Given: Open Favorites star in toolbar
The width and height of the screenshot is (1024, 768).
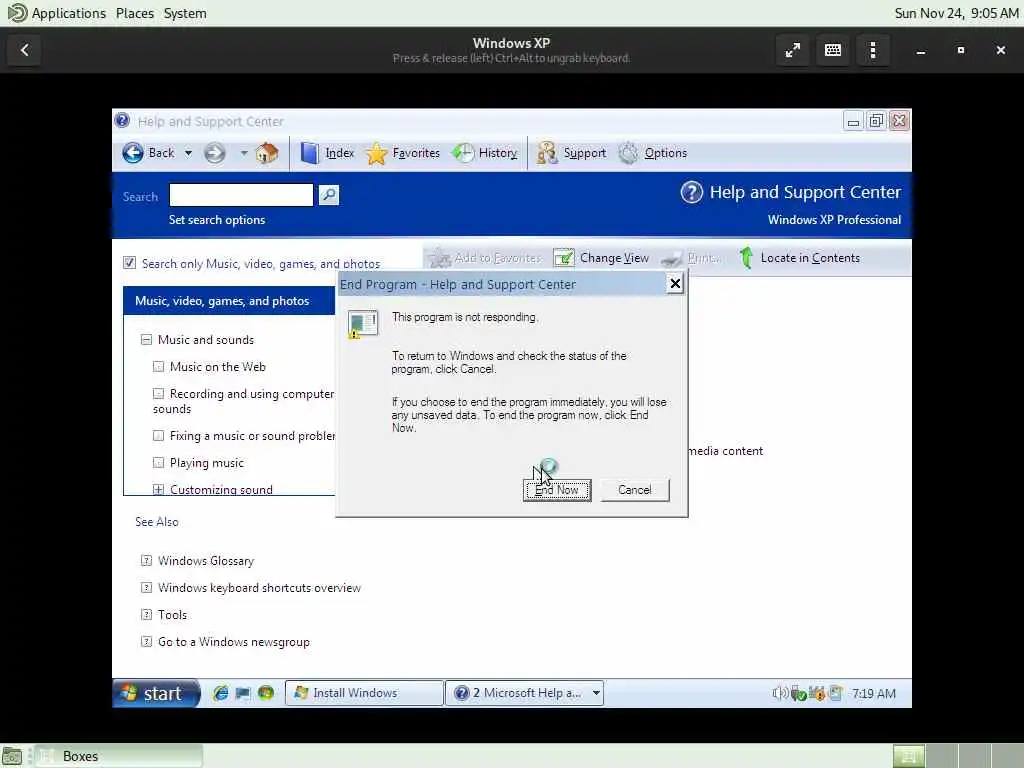Looking at the screenshot, I should 376,153.
